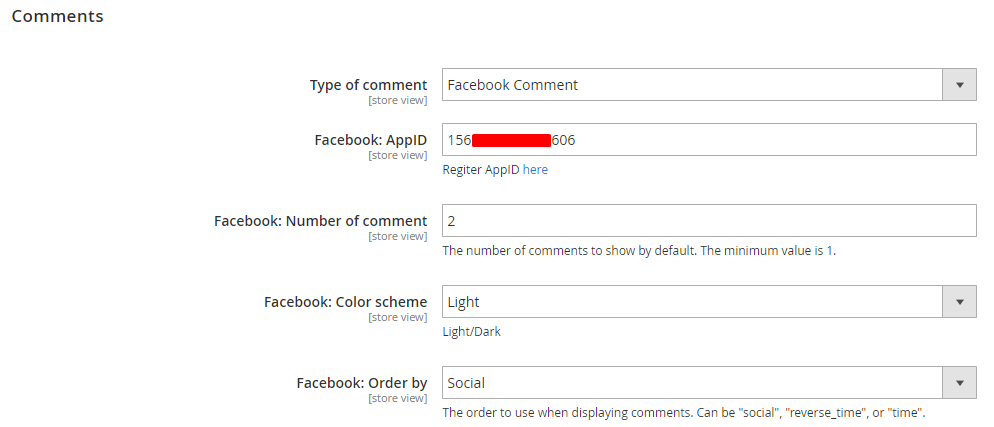The image size is (994, 427).
Task: Click the "Light/Dark" hint text
Action: click(471, 332)
